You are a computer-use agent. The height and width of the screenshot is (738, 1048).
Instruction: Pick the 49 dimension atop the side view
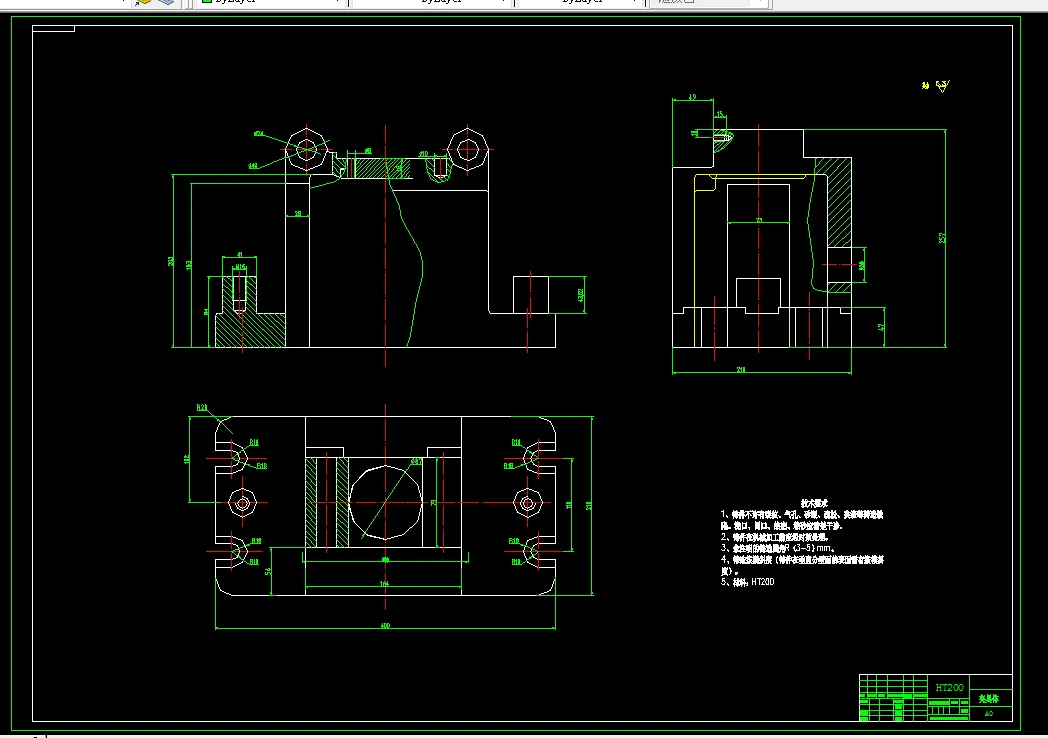coord(692,97)
